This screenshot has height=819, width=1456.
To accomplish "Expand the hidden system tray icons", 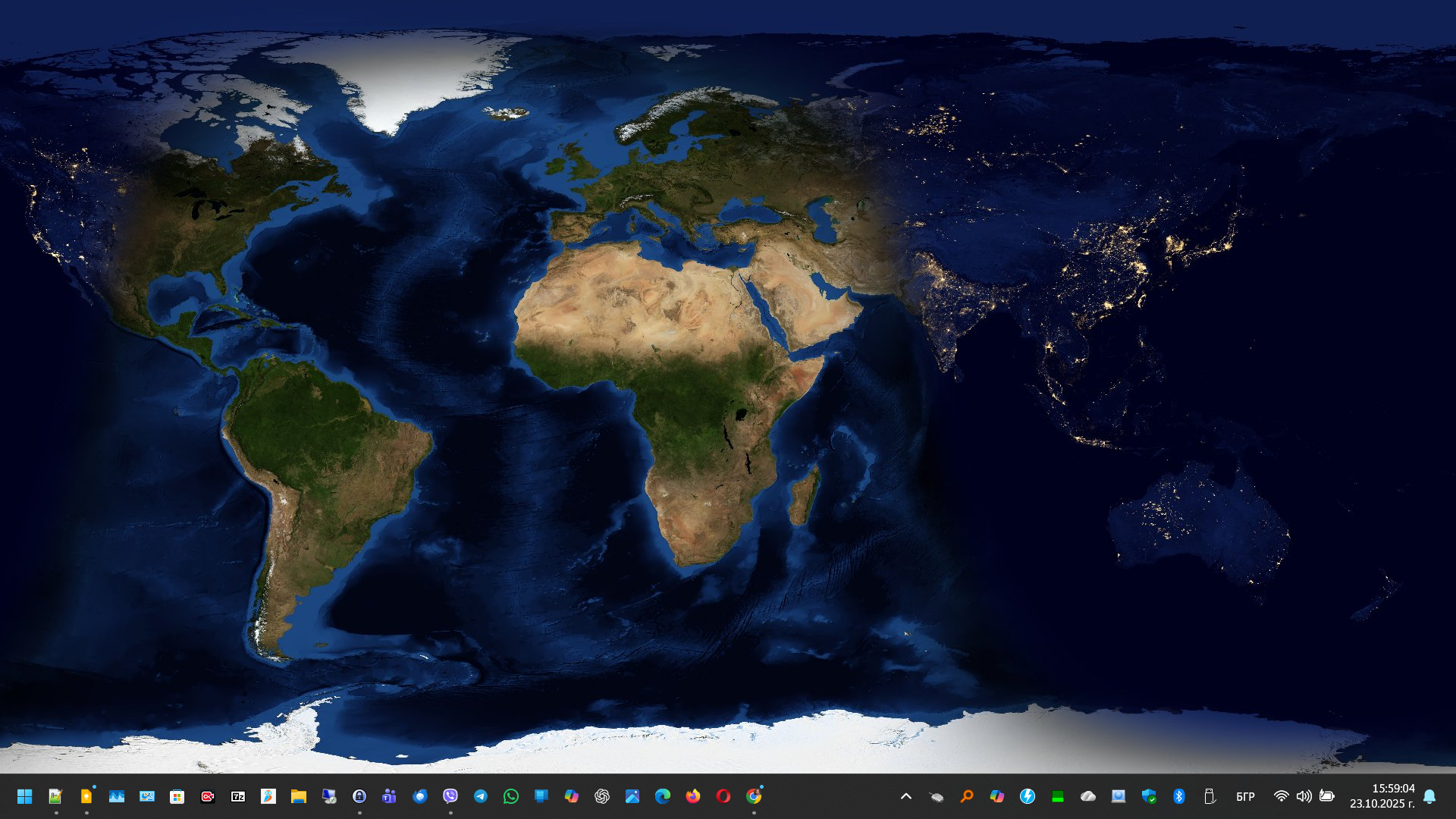I will [906, 796].
